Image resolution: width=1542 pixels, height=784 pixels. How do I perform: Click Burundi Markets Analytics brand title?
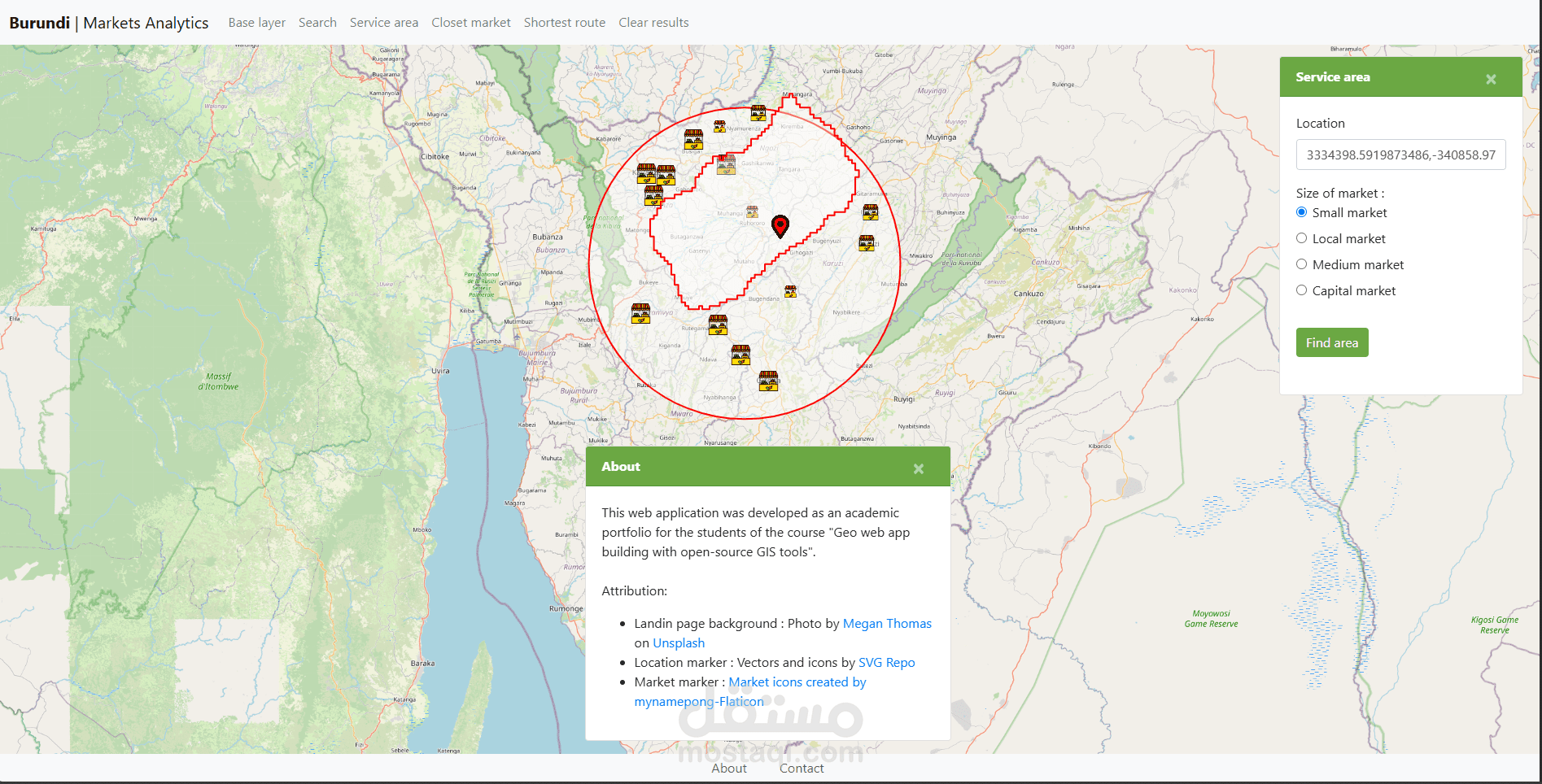pos(109,23)
